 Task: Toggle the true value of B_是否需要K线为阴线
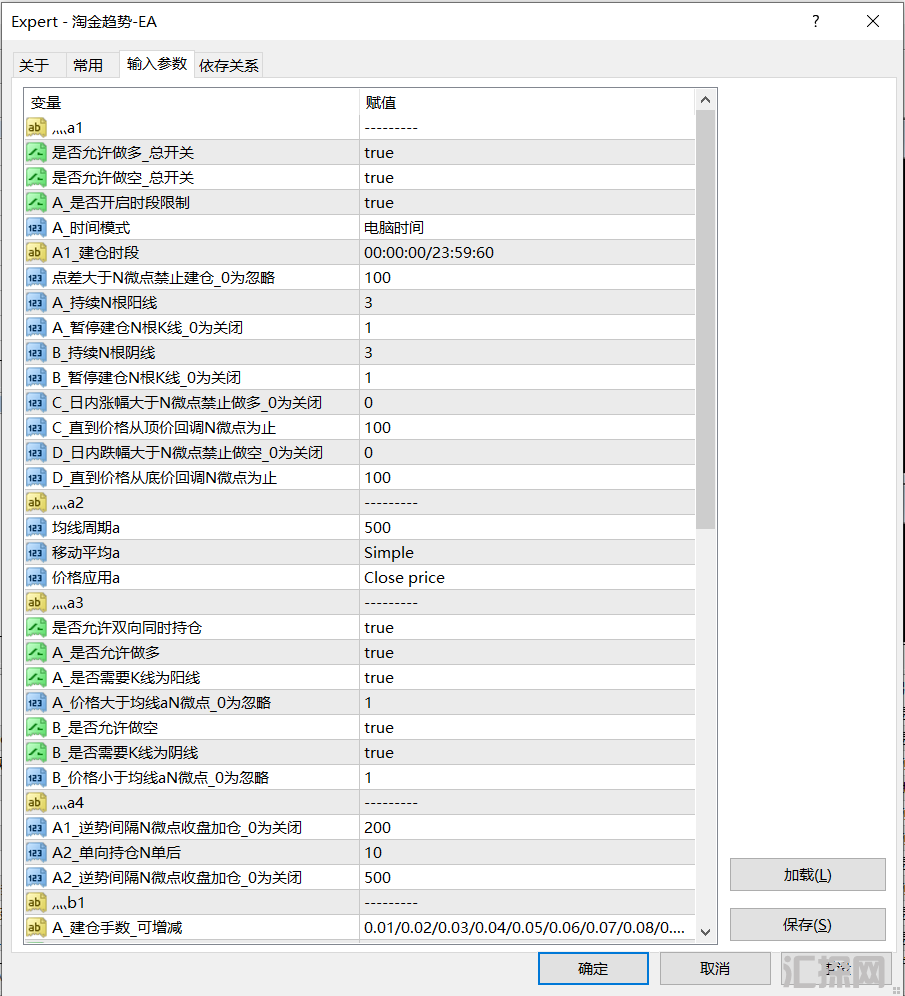pyautogui.click(x=379, y=753)
